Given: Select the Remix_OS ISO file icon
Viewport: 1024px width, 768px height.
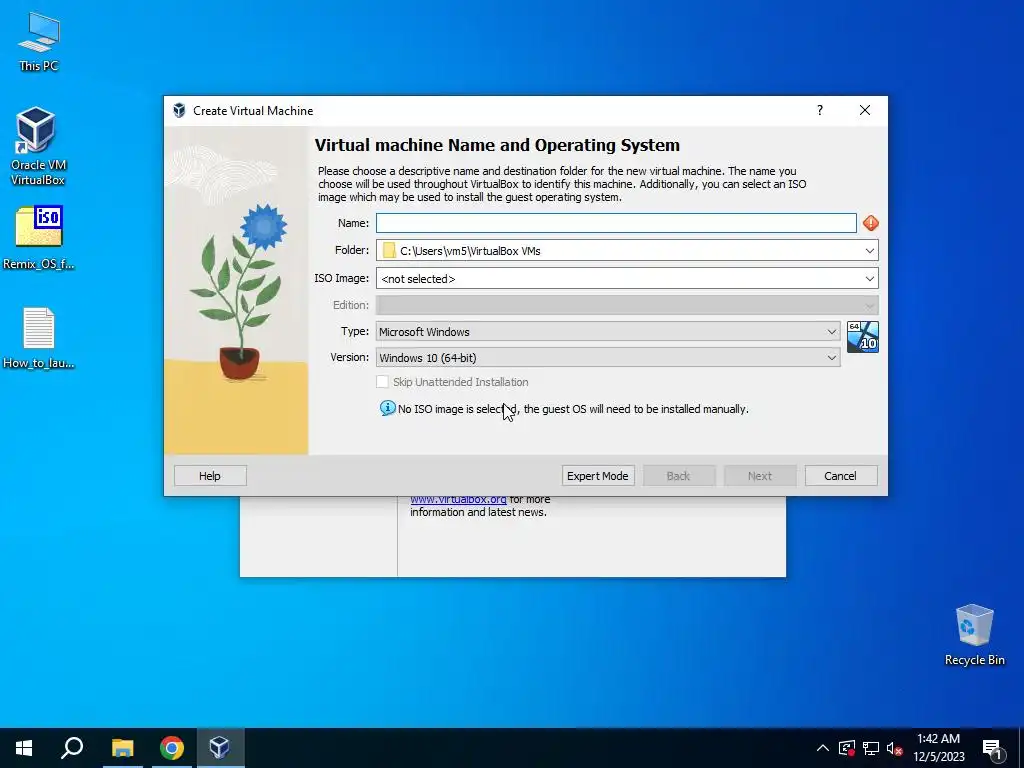Looking at the screenshot, I should [x=39, y=238].
